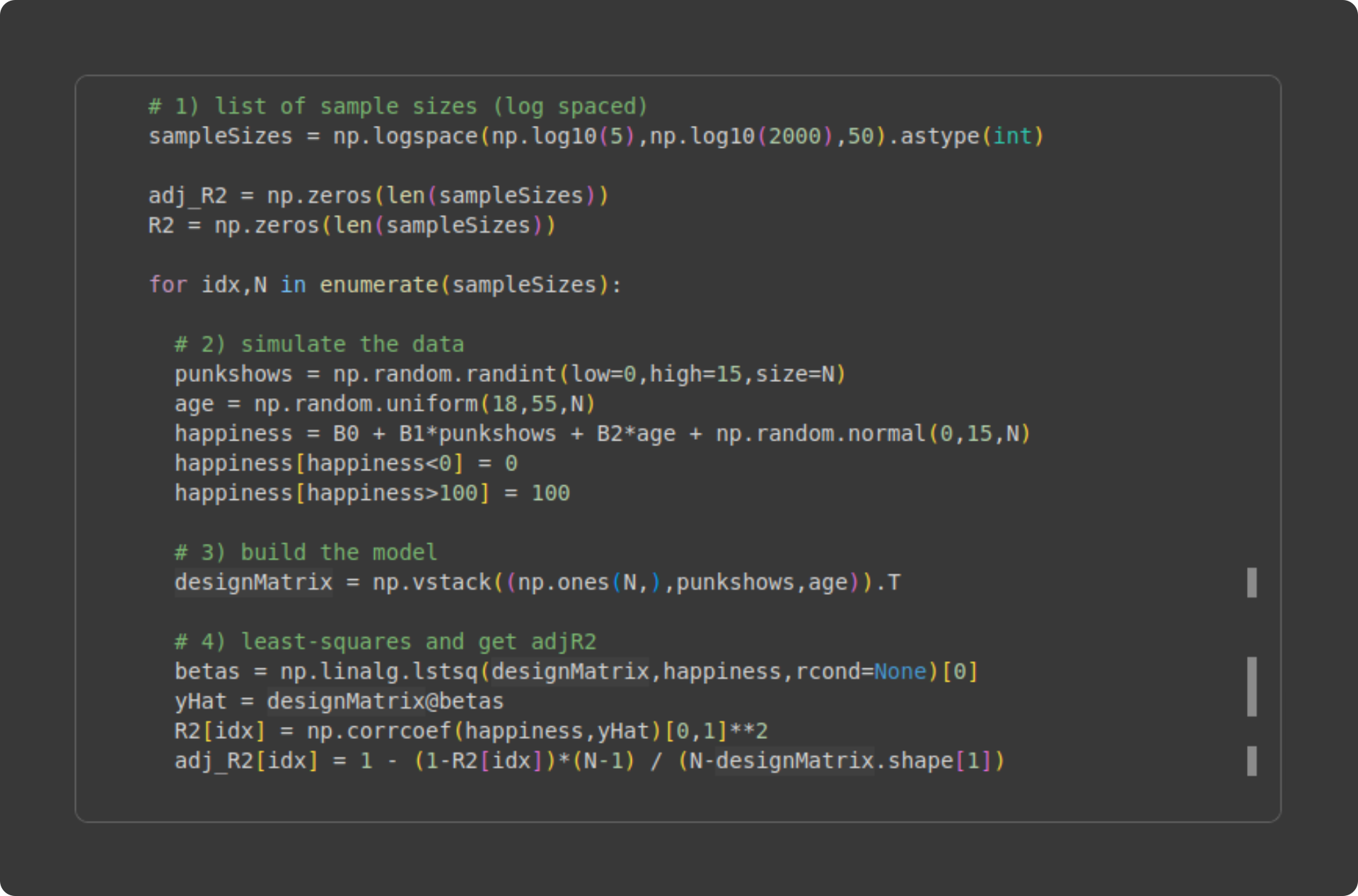Click the value 100 assigned at line end

pyautogui.click(x=550, y=493)
